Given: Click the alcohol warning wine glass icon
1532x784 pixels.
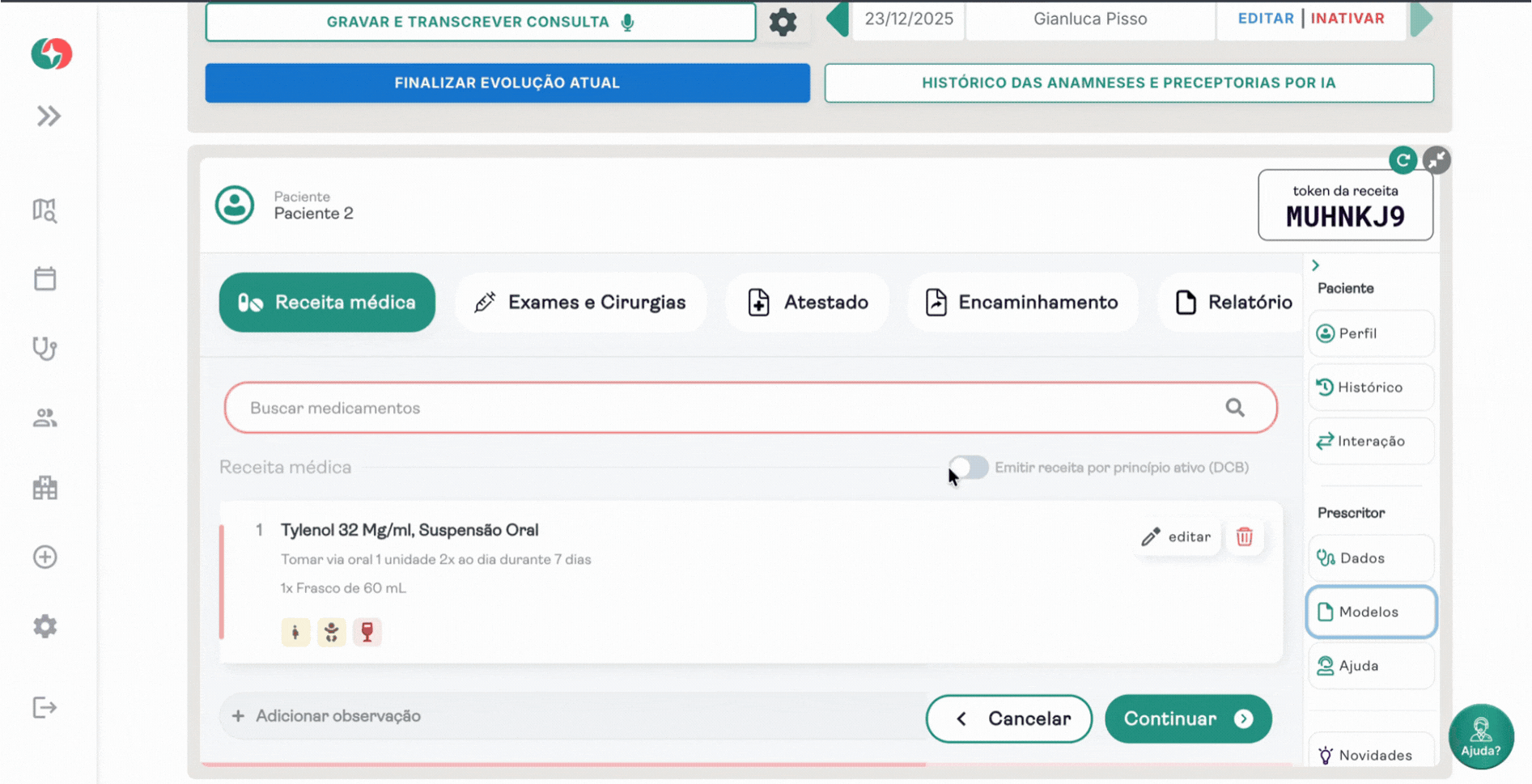Looking at the screenshot, I should coord(367,632).
